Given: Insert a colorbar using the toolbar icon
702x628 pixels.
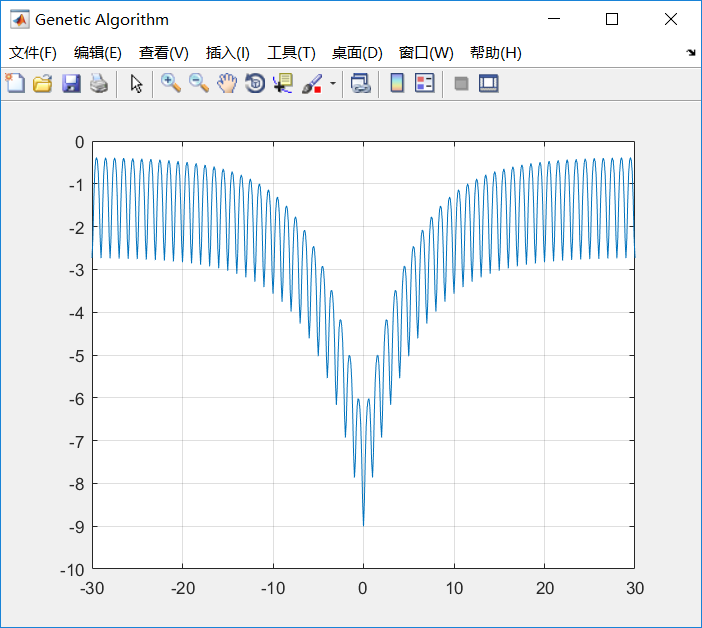Looking at the screenshot, I should coord(397,83).
